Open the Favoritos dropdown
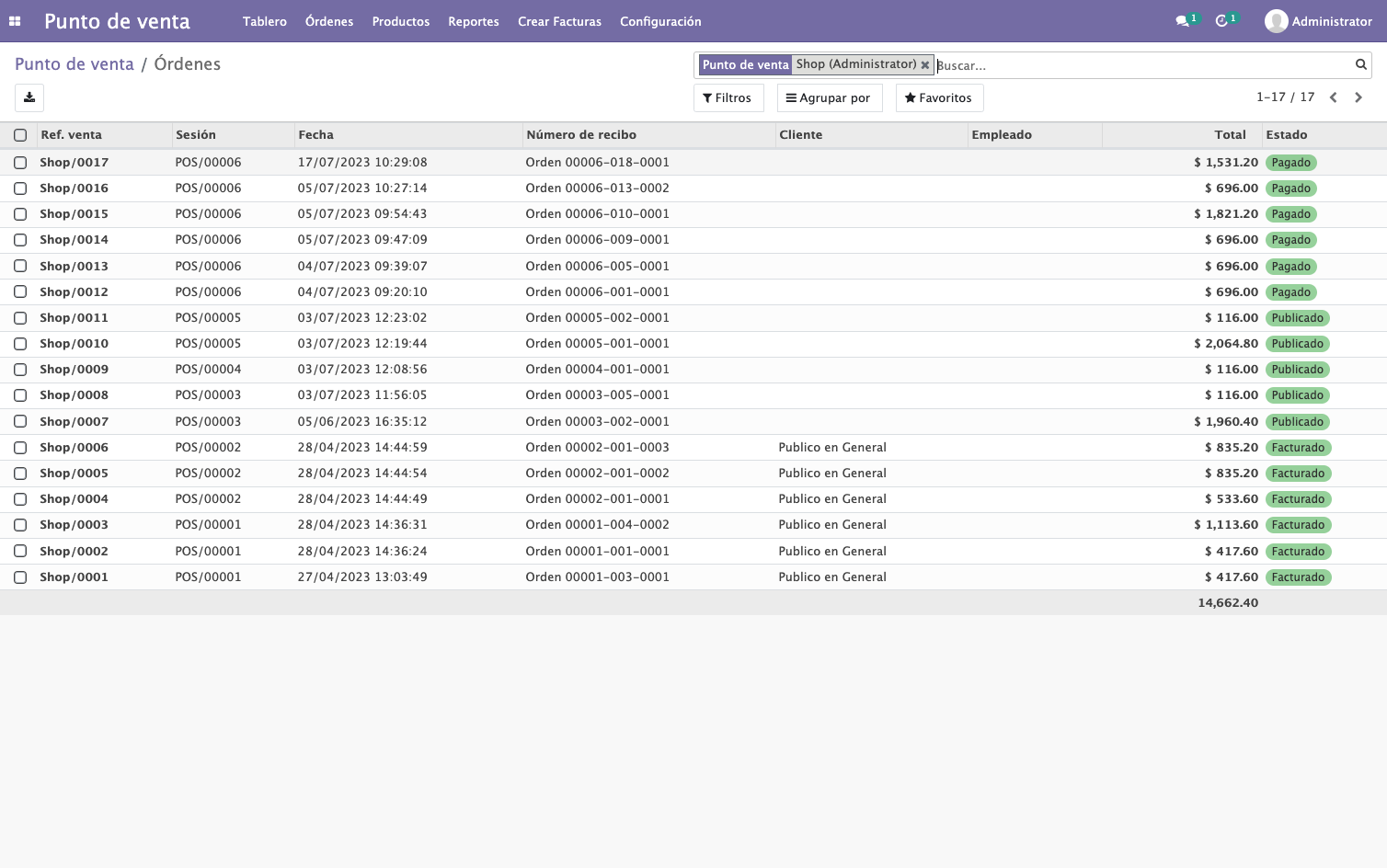The image size is (1387, 868). [x=939, y=98]
